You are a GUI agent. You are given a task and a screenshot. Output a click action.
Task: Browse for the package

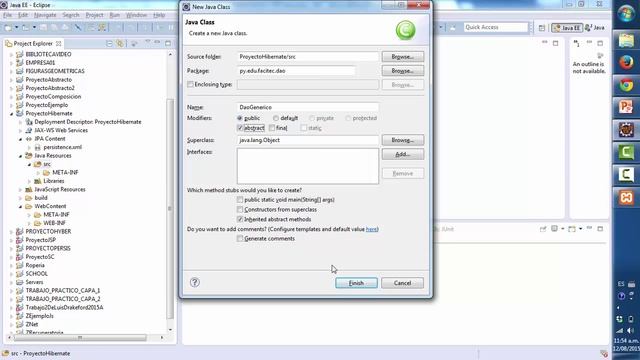(x=403, y=71)
